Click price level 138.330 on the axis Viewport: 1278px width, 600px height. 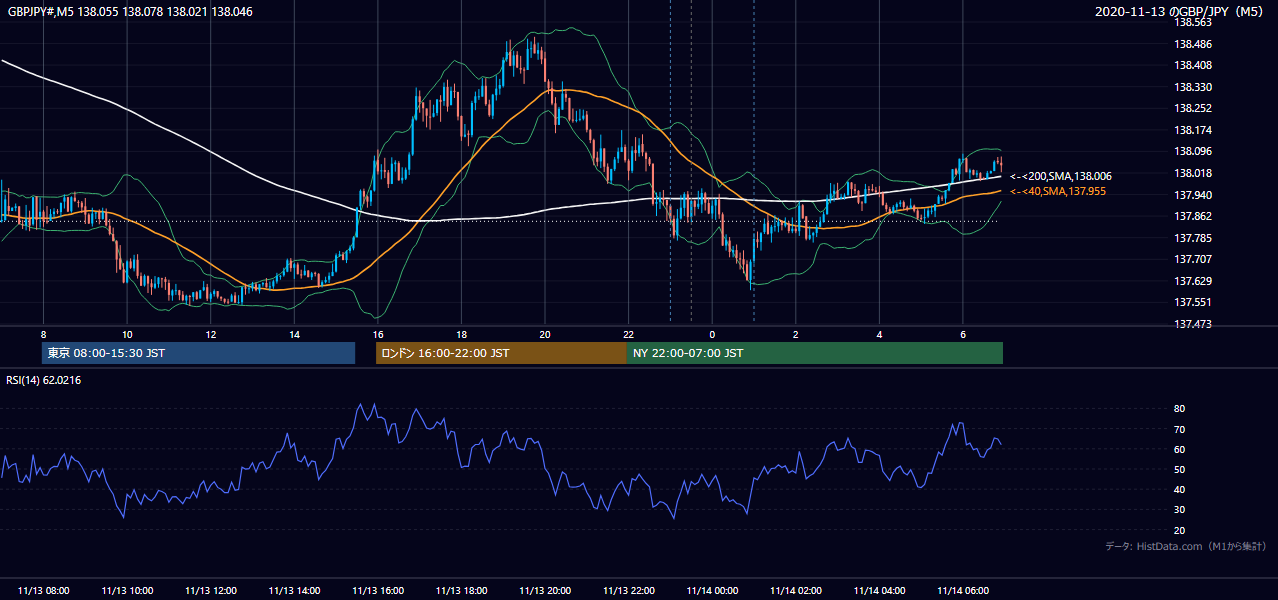(1192, 87)
